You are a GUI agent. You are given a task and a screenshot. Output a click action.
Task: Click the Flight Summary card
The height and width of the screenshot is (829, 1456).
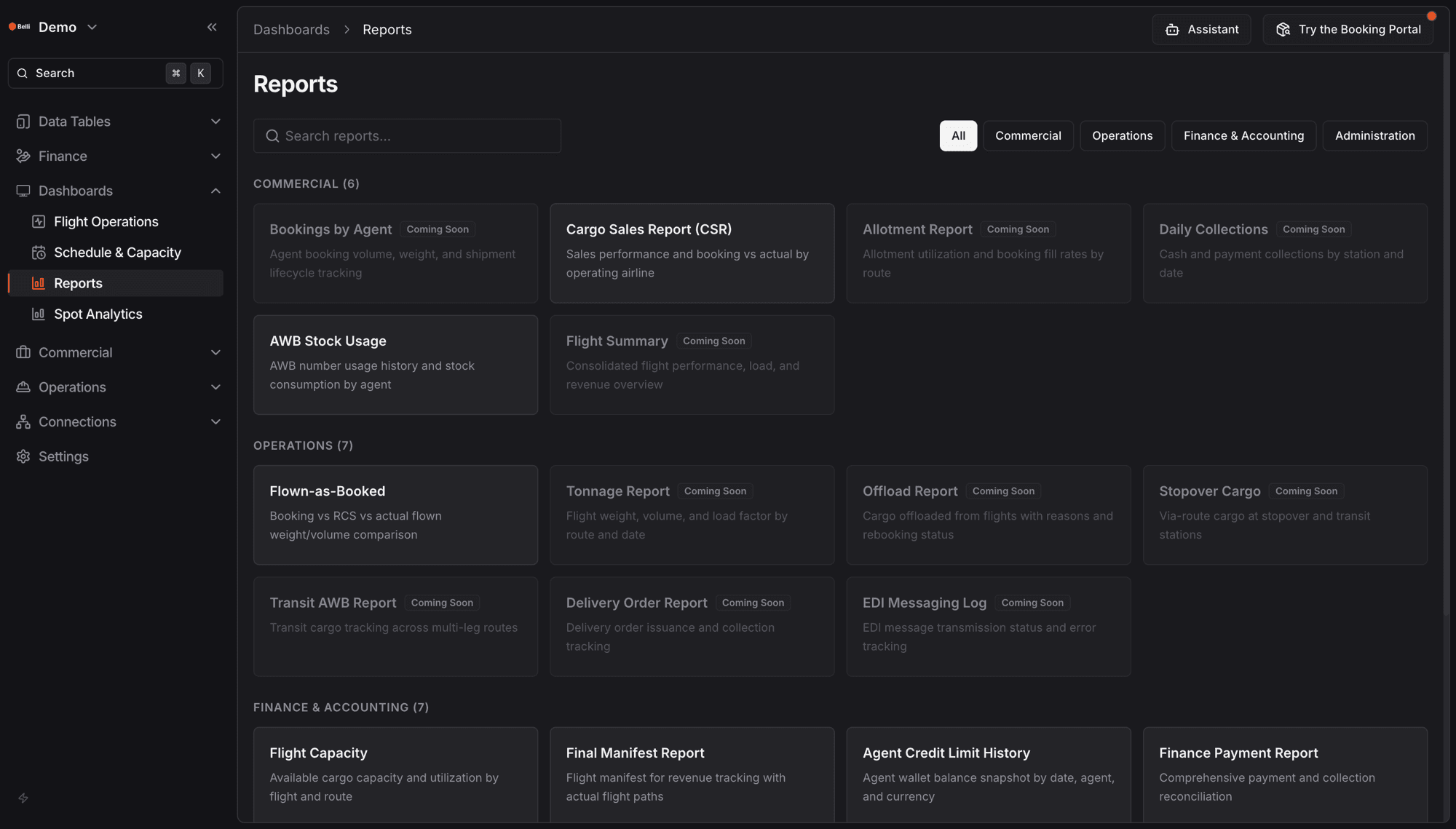[692, 365]
